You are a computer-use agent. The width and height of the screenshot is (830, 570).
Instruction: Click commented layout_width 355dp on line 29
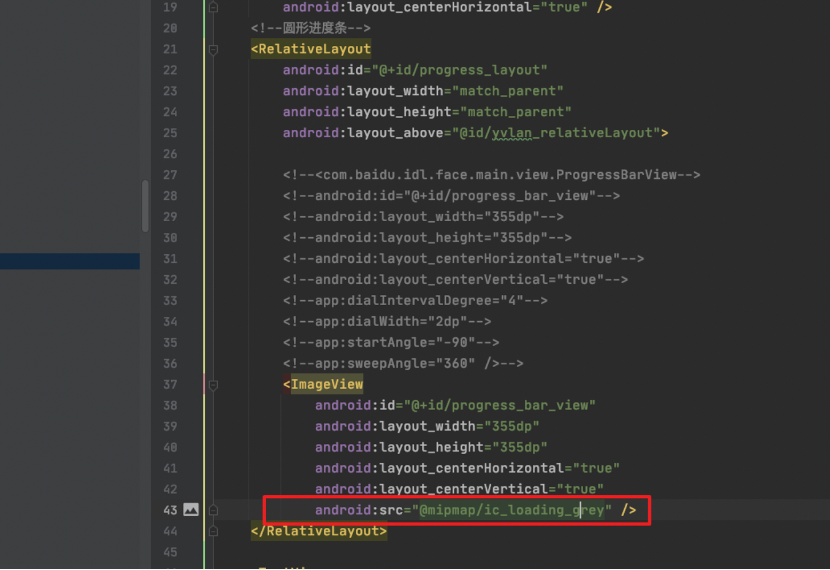tap(423, 216)
